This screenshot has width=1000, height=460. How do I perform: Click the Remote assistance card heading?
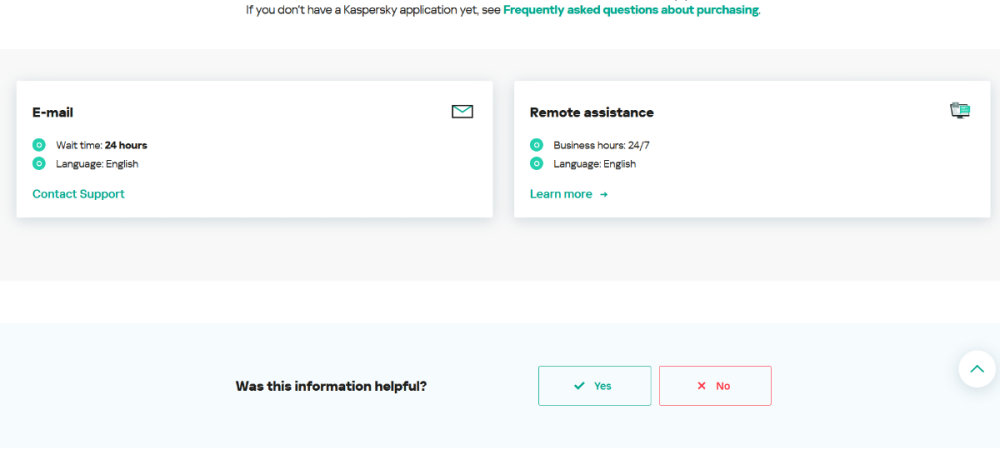[x=591, y=113]
